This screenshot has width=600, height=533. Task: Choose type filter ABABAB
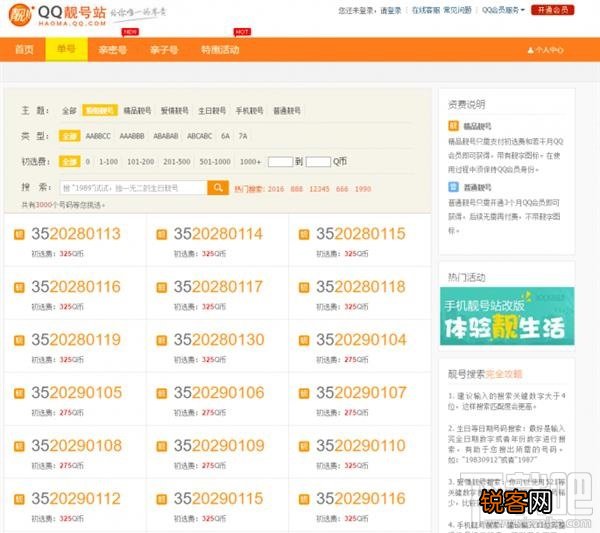tap(166, 136)
